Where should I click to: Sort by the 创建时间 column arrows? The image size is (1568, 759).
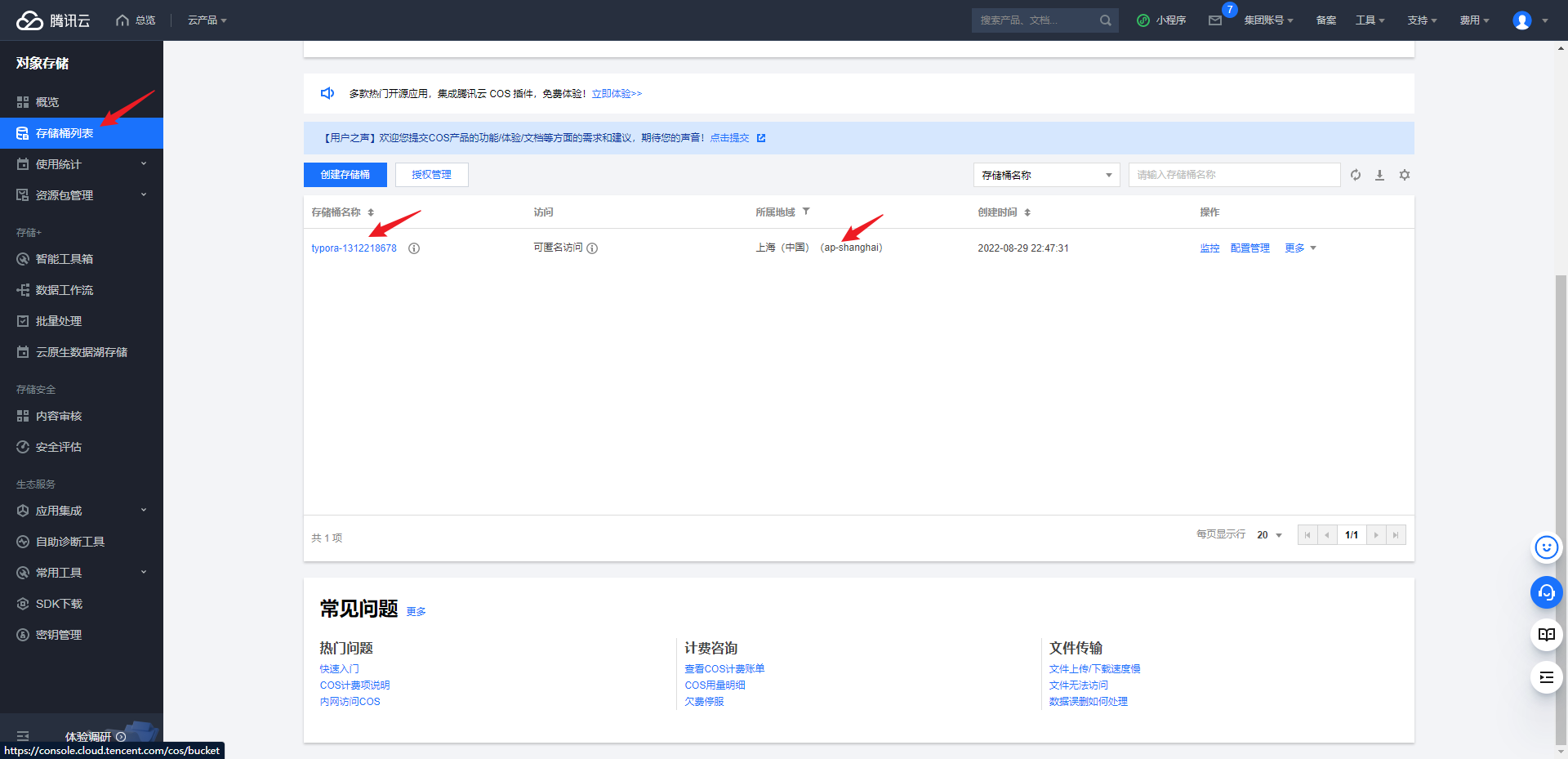(1027, 212)
